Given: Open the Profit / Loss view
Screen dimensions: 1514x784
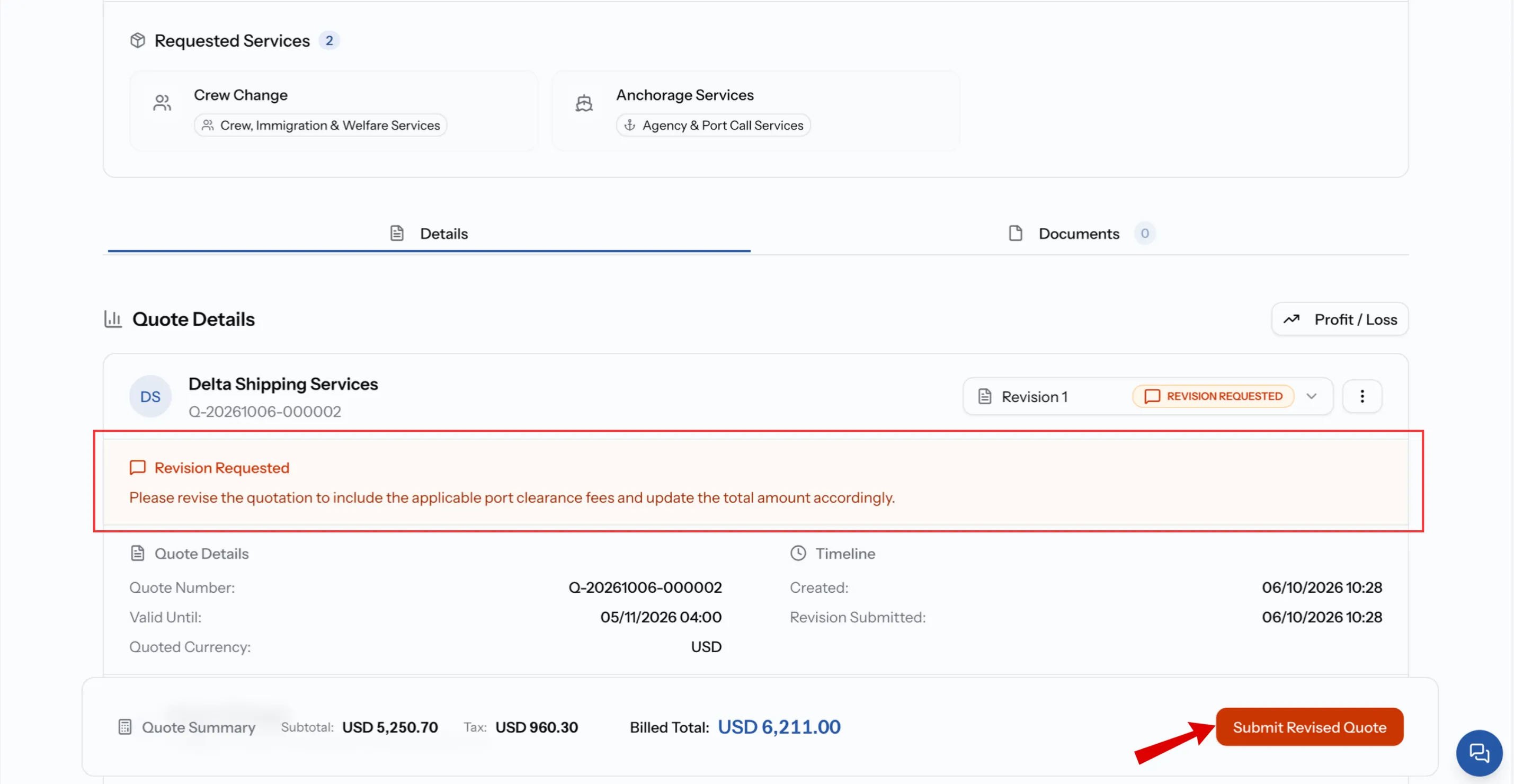Looking at the screenshot, I should pyautogui.click(x=1340, y=319).
